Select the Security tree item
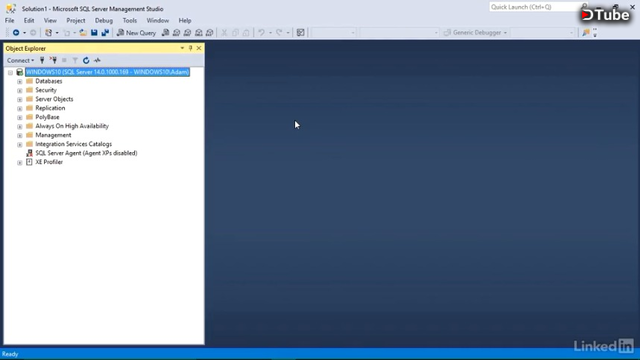This screenshot has width=640, height=360. coord(46,90)
